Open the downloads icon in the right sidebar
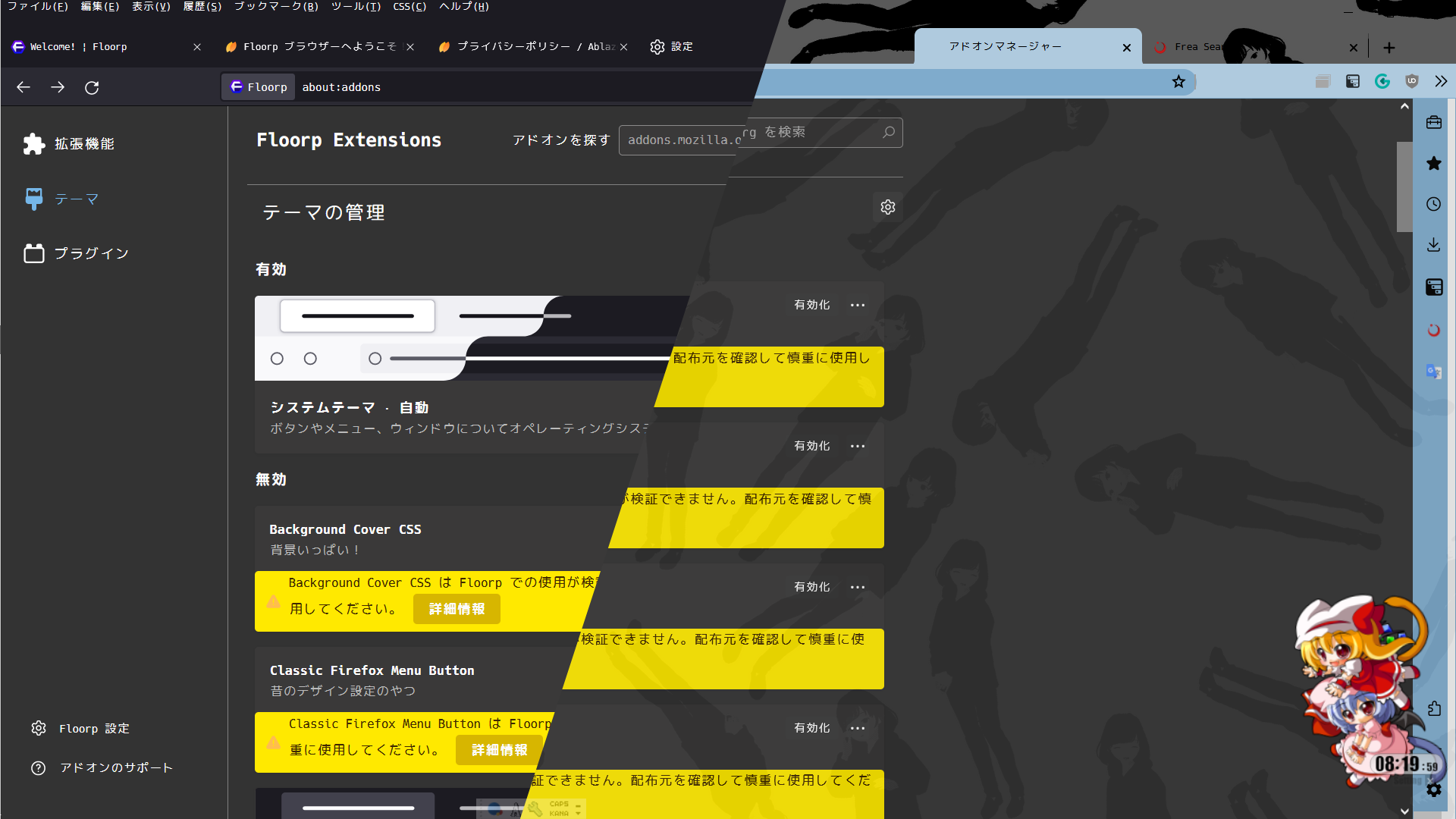This screenshot has height=819, width=1456. (x=1433, y=244)
